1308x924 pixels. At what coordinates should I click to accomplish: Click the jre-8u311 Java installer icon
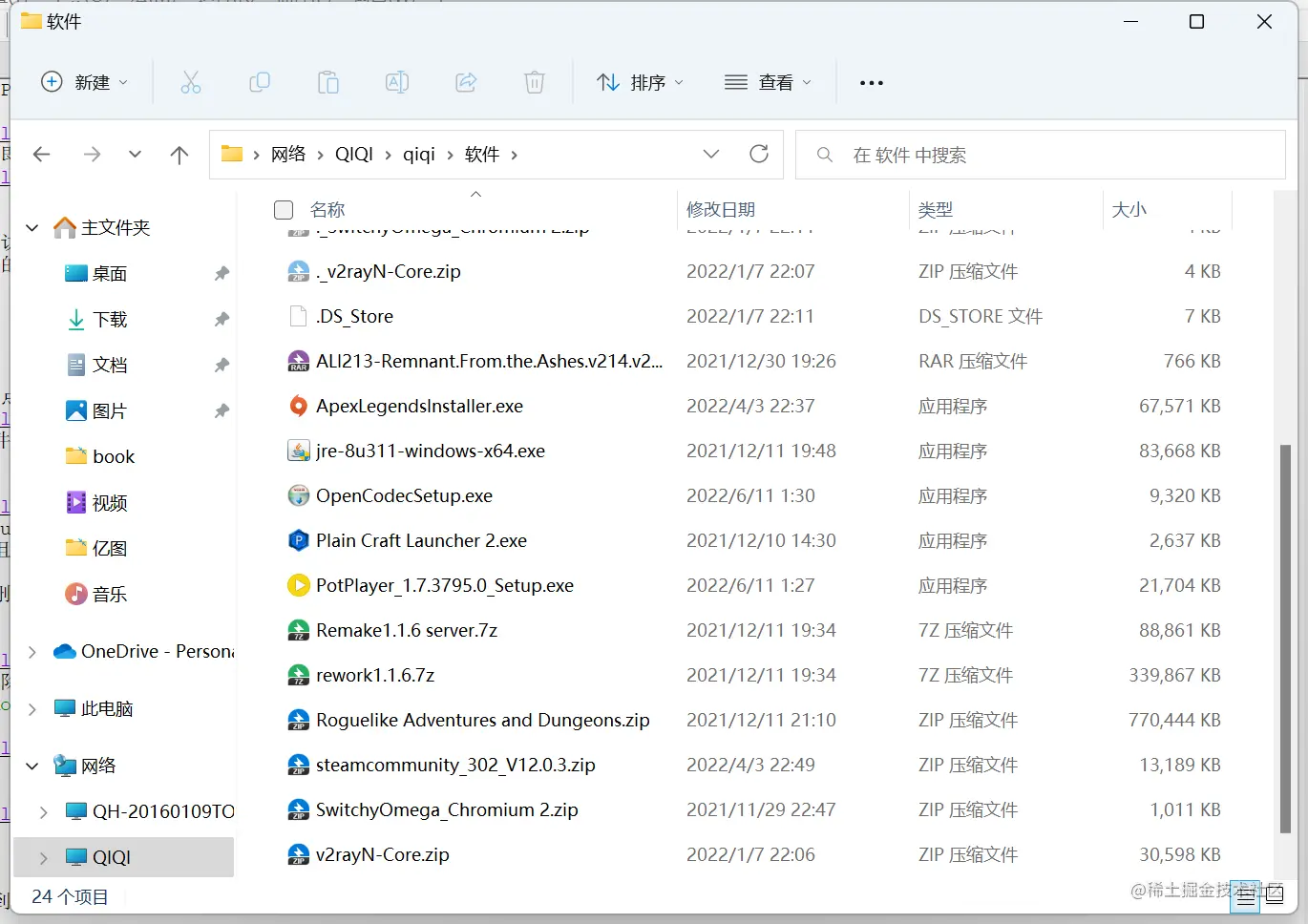point(299,451)
